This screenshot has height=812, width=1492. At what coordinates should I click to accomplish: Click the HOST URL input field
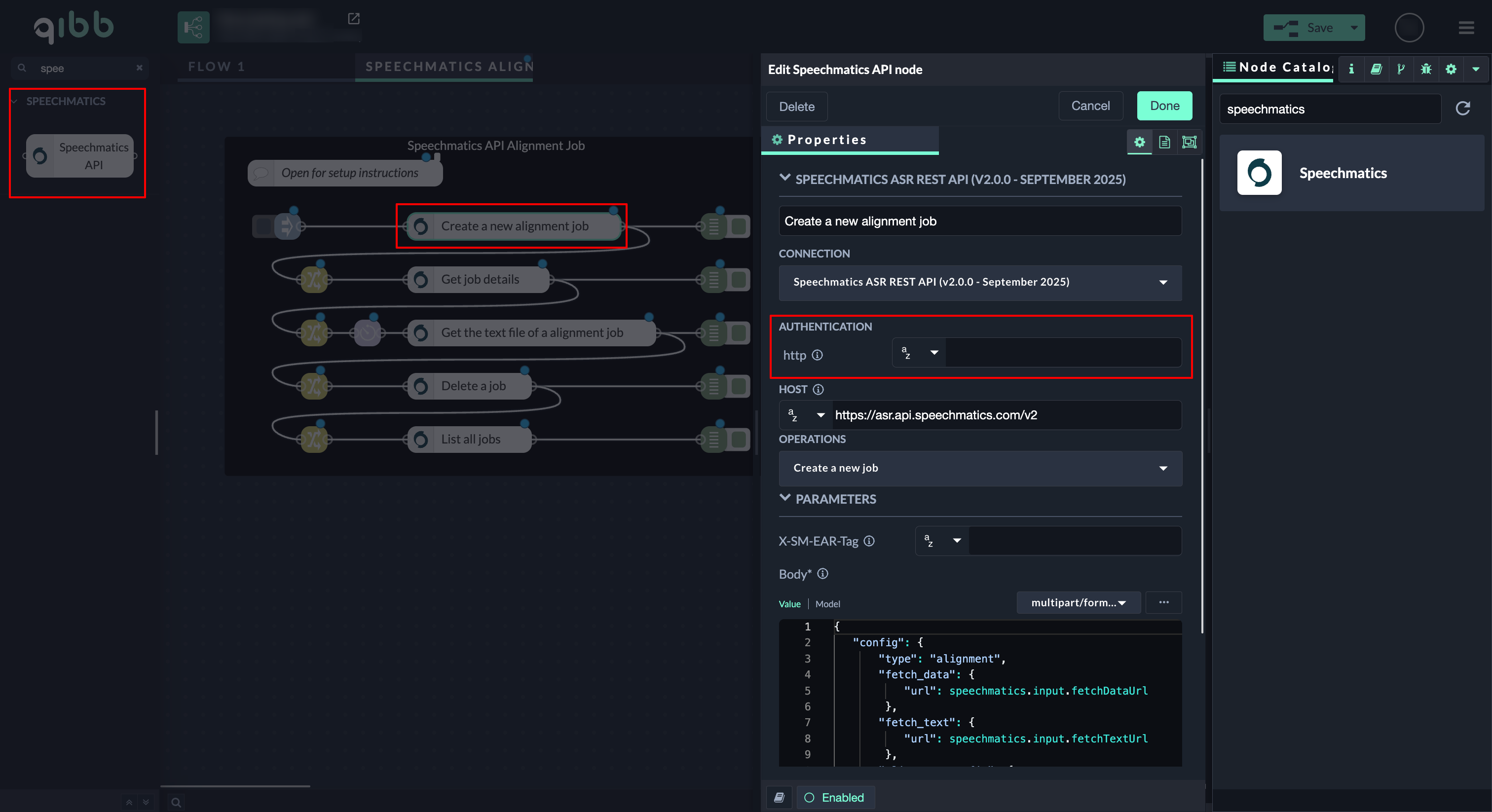[x=1006, y=415]
